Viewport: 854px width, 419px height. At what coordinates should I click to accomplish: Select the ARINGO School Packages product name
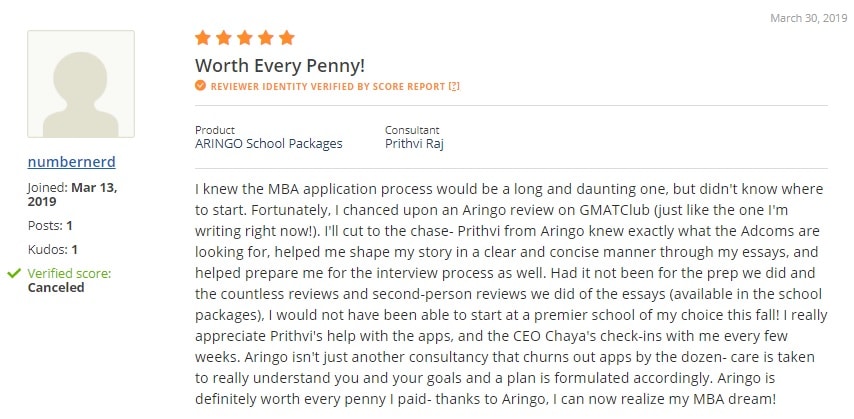point(268,143)
